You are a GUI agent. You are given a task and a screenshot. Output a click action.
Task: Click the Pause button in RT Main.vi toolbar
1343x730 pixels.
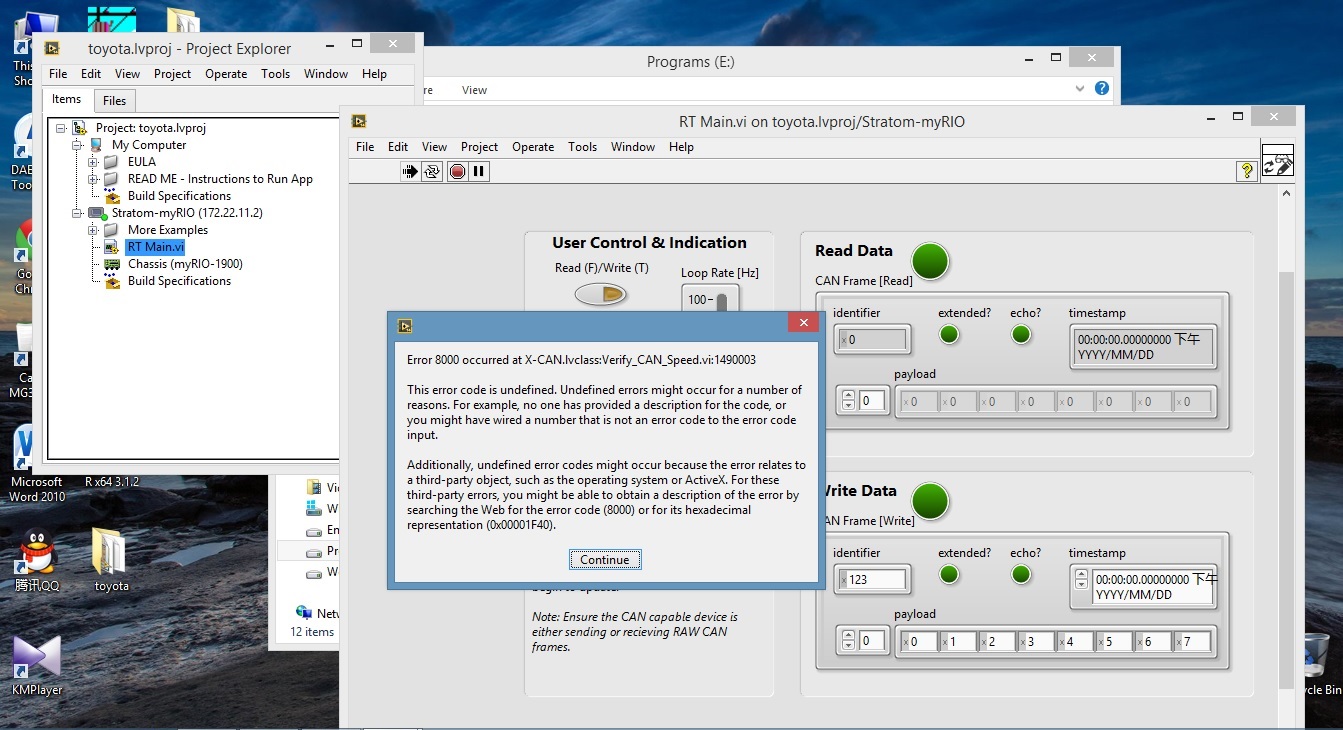[x=479, y=171]
